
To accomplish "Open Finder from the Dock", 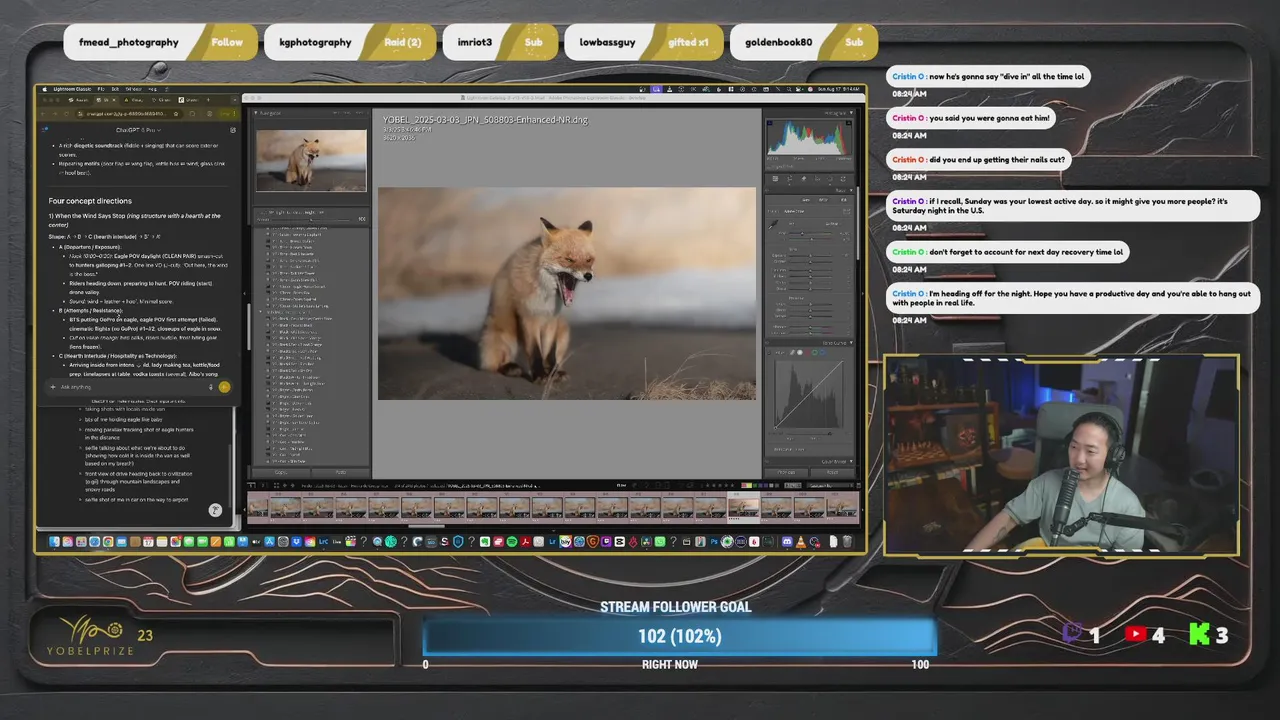I will [x=54, y=541].
